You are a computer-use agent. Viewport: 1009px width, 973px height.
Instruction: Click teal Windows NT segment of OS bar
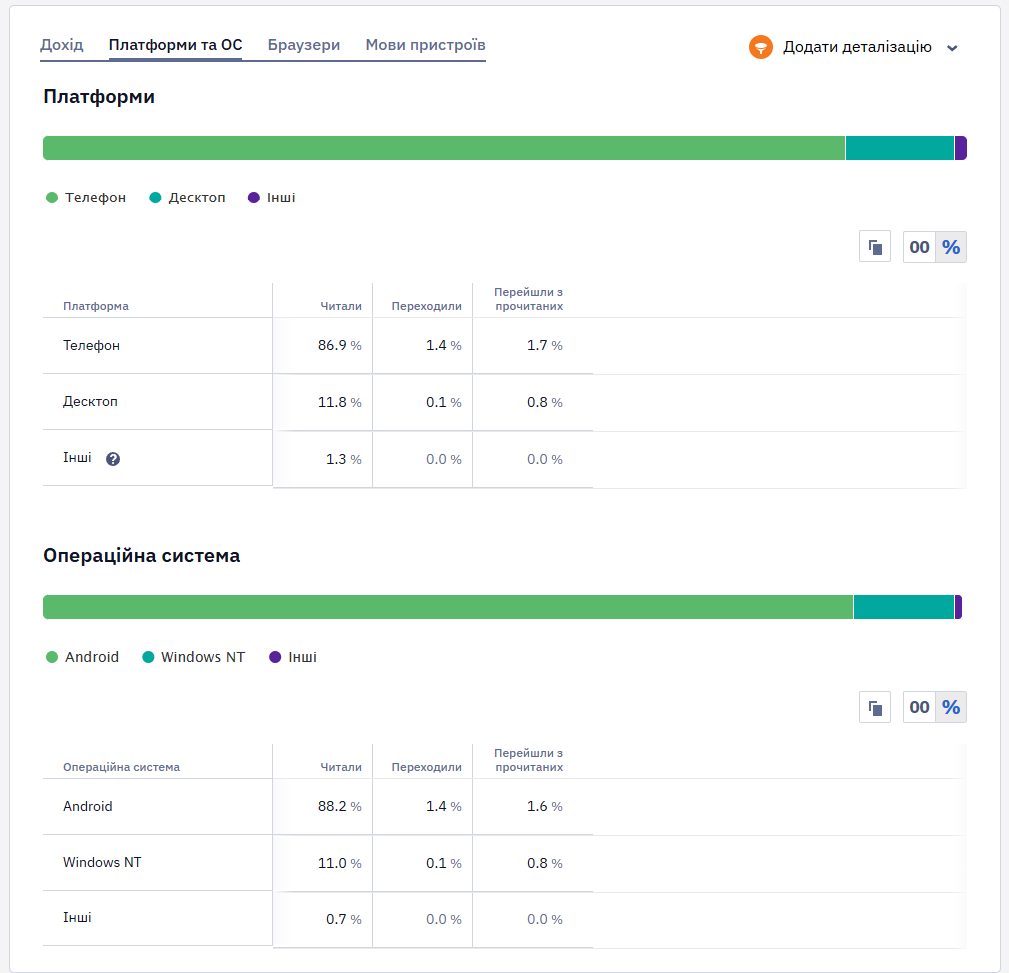click(903, 607)
